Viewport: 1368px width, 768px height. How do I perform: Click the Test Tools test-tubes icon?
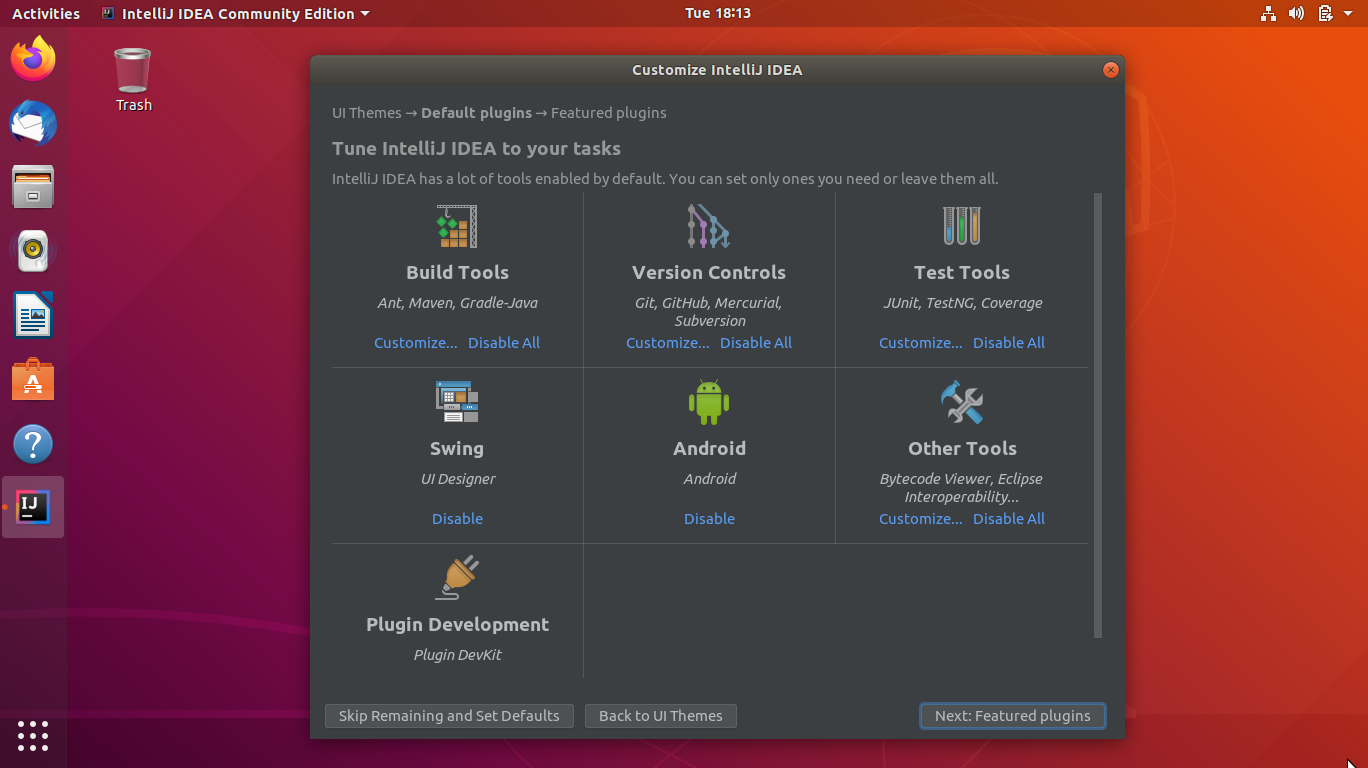pyautogui.click(x=962, y=226)
